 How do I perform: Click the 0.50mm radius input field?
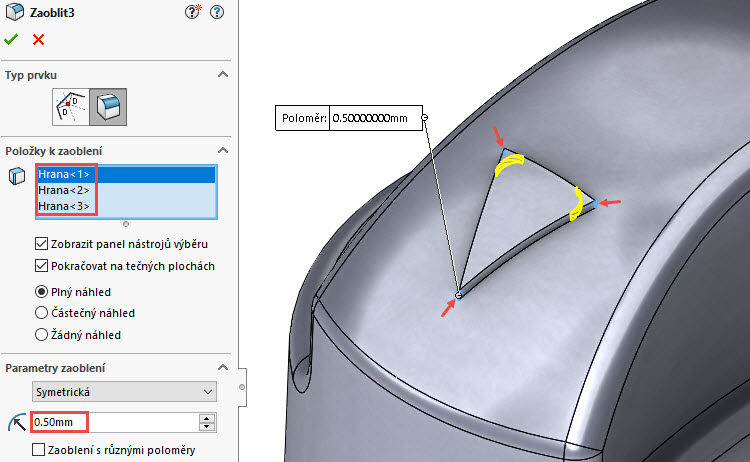(115, 422)
